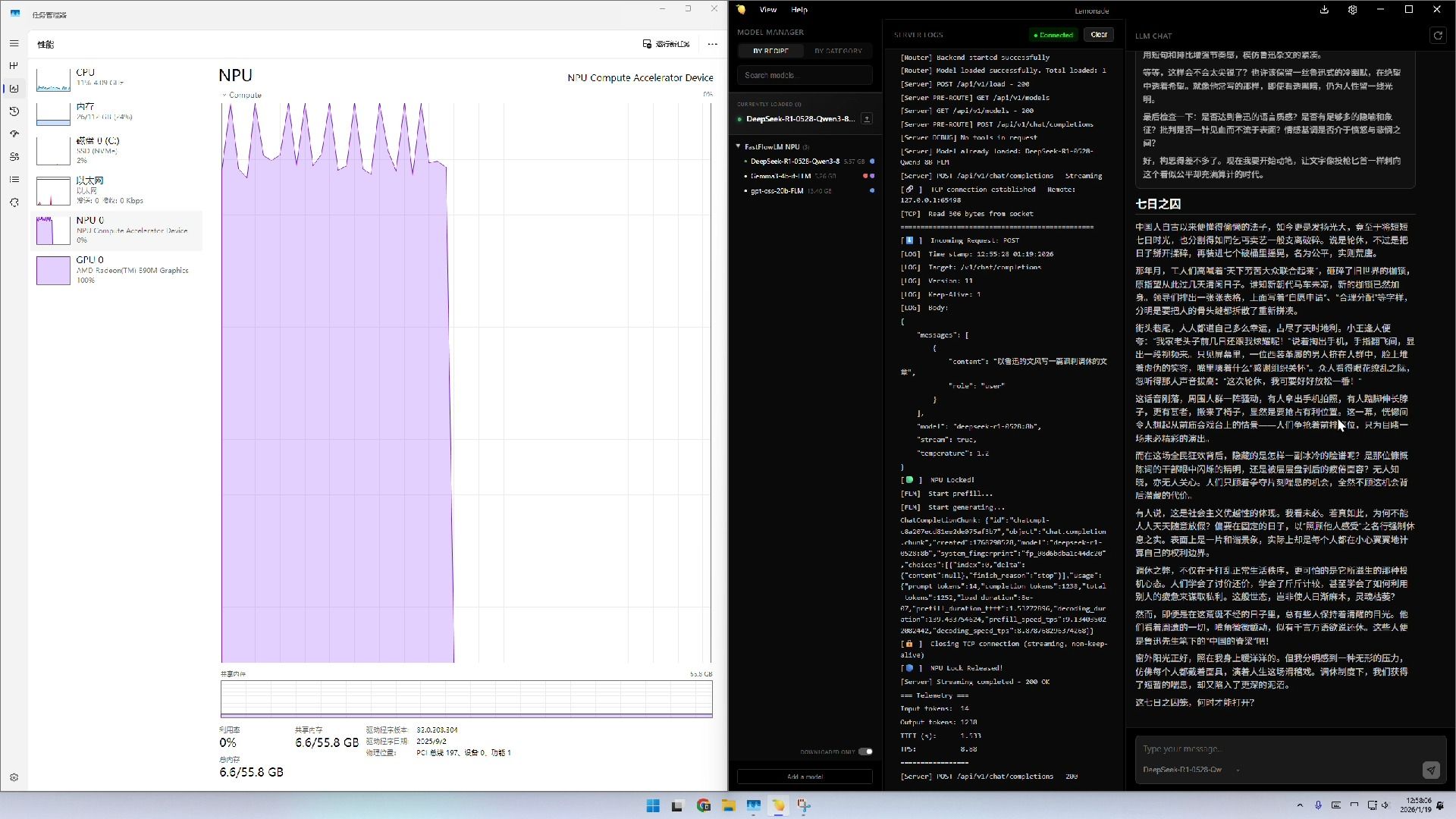Open the Processes page in Task Manager
Viewport: 1456px width, 819px height.
[x=14, y=66]
